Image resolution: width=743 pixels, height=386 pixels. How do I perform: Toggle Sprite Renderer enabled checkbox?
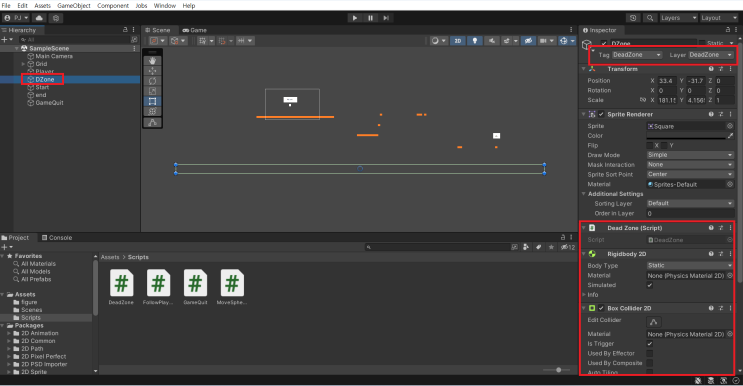tap(601, 114)
